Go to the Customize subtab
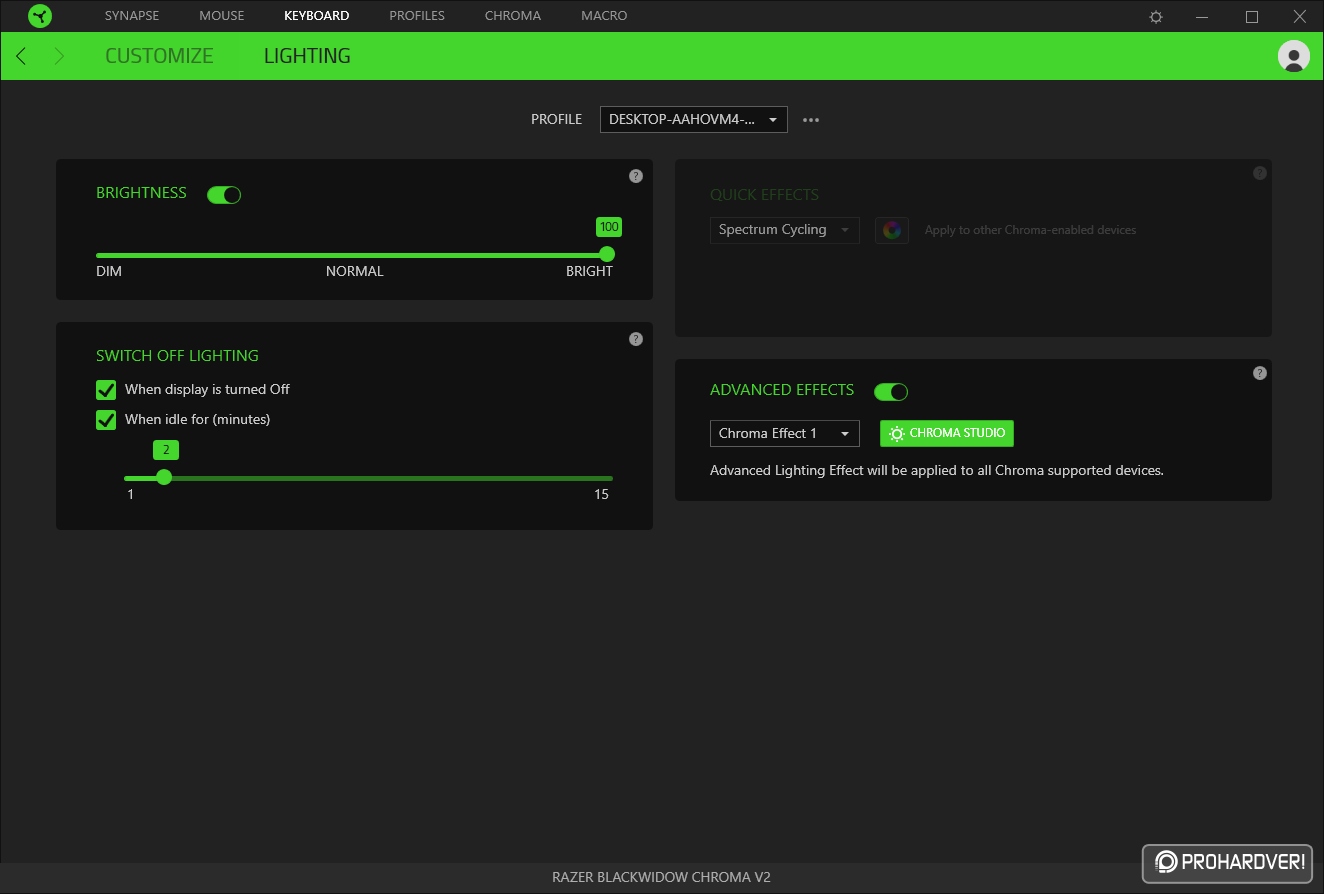The image size is (1324, 894). coord(159,56)
